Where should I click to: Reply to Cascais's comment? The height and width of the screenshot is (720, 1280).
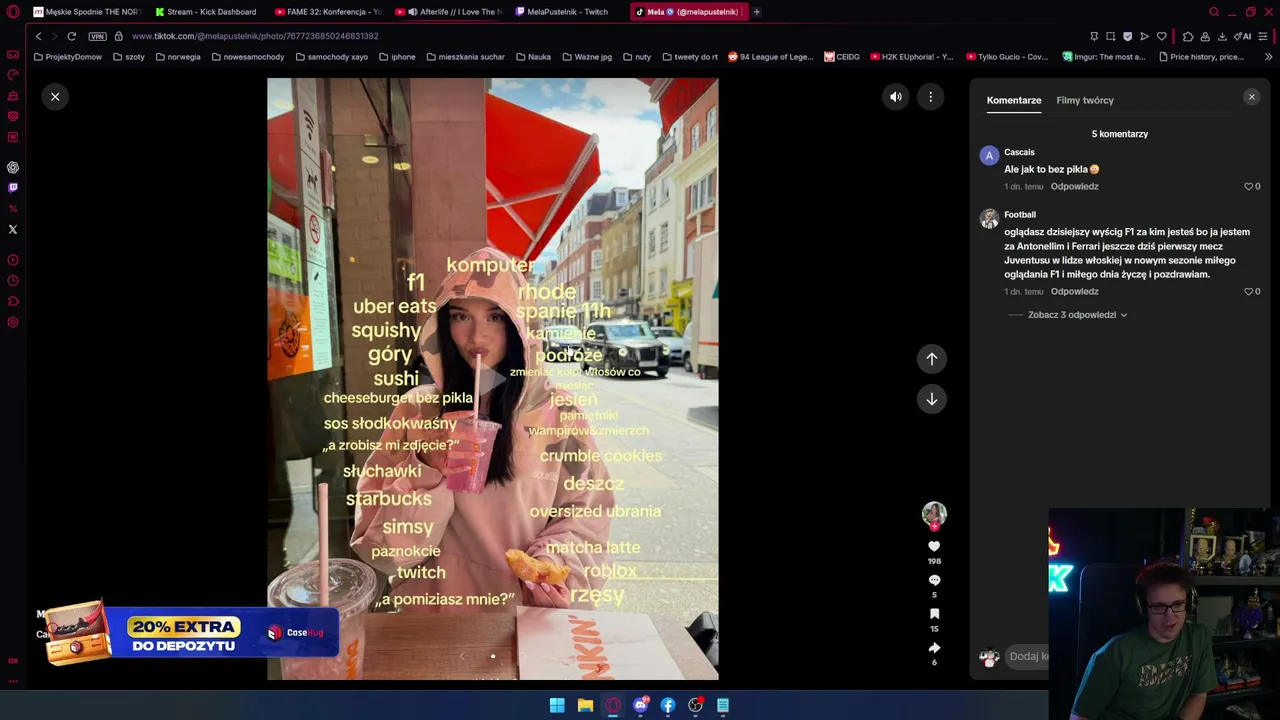coord(1074,186)
